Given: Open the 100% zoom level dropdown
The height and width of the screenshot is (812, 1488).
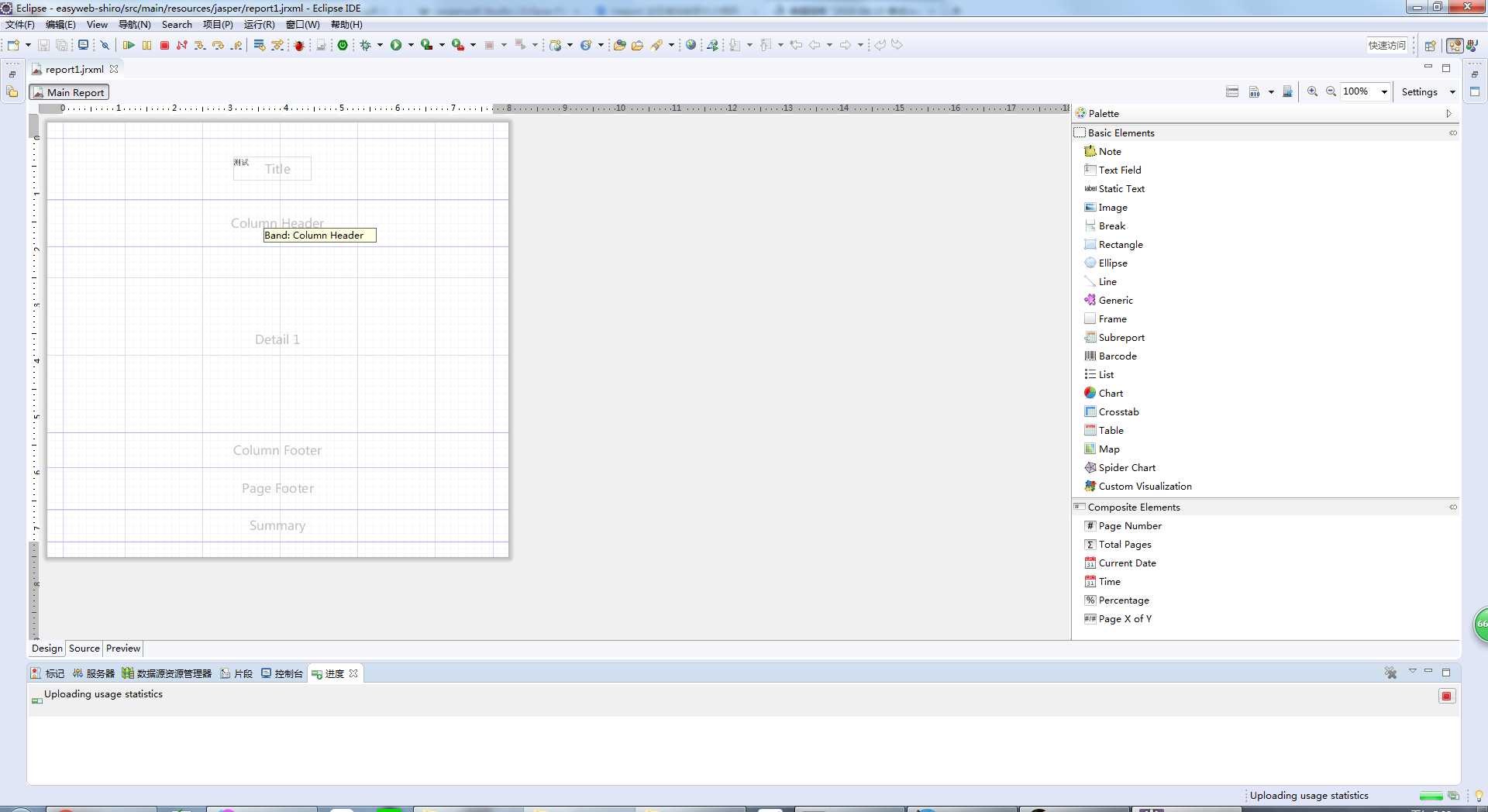Looking at the screenshot, I should point(1384,91).
